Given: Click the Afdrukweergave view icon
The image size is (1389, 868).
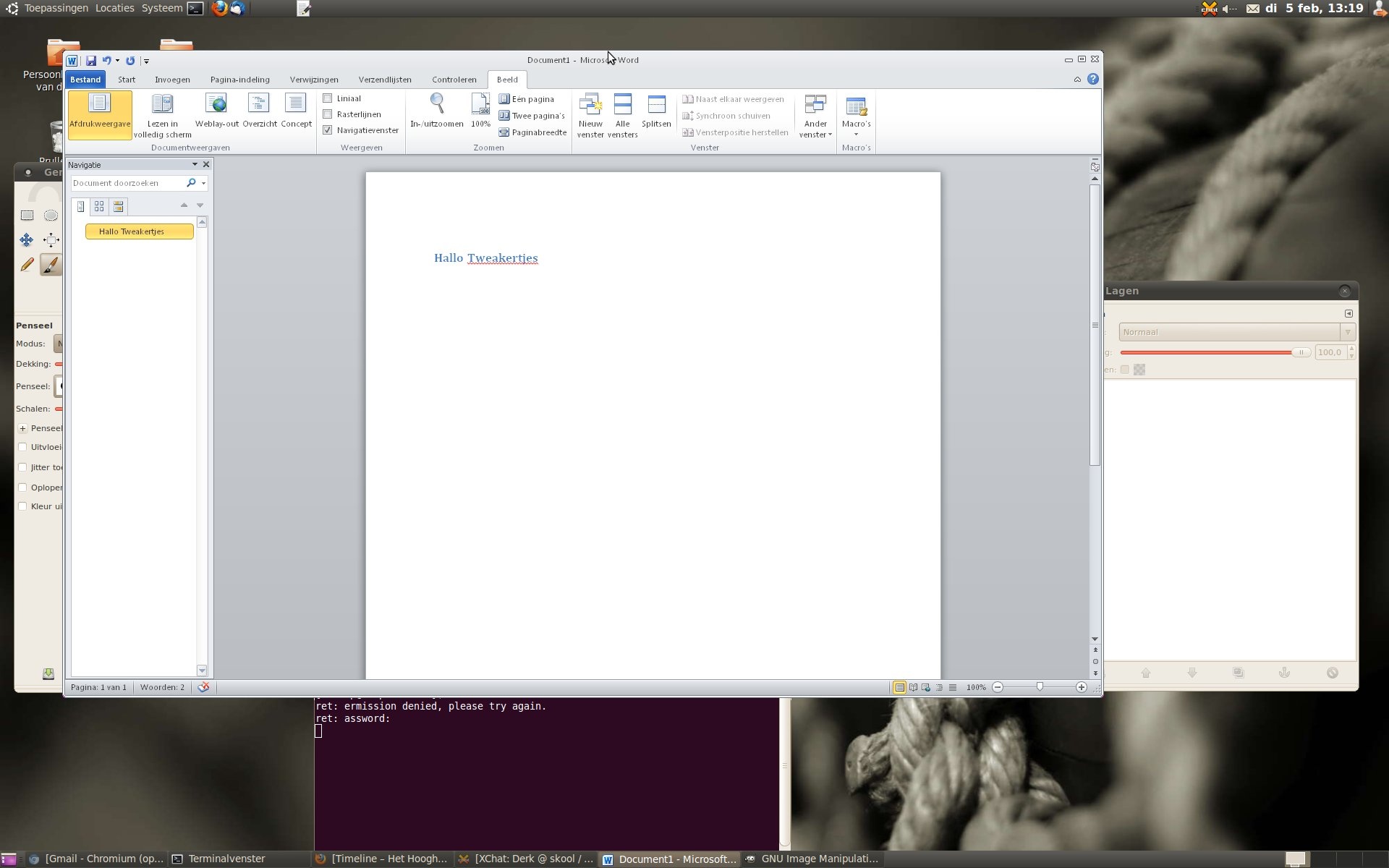Looking at the screenshot, I should click(x=100, y=104).
